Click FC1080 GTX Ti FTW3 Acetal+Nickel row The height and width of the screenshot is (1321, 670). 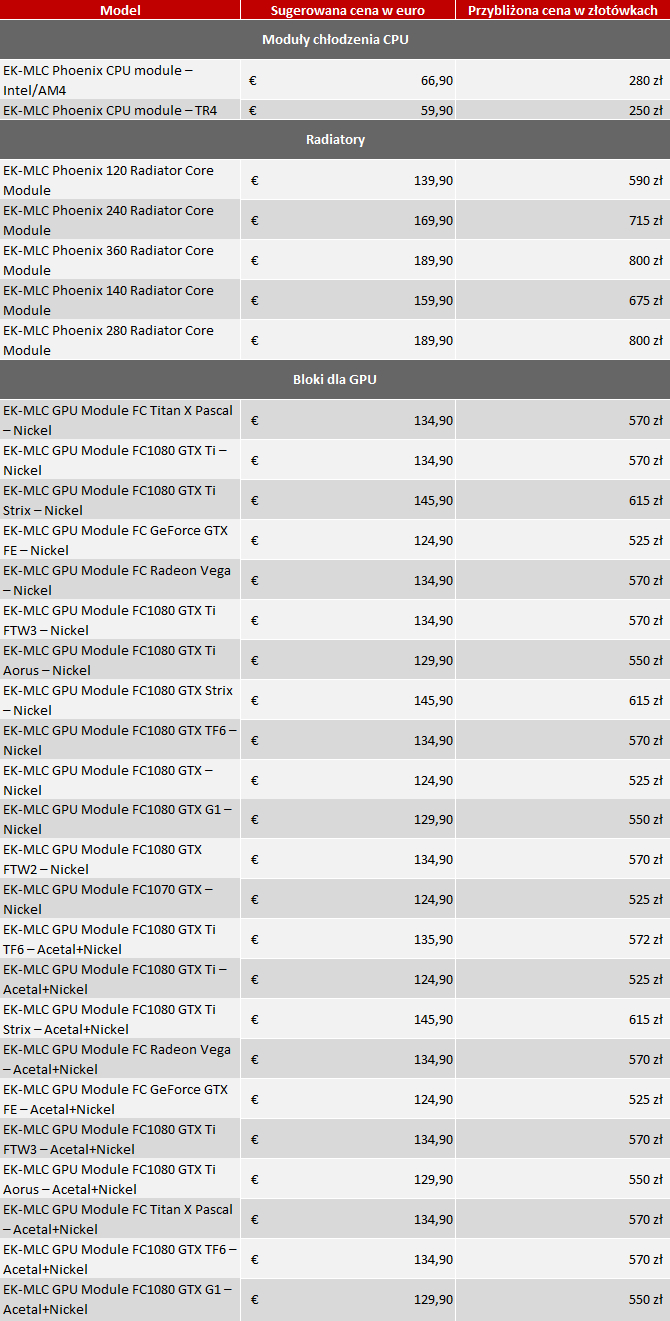click(335, 1139)
